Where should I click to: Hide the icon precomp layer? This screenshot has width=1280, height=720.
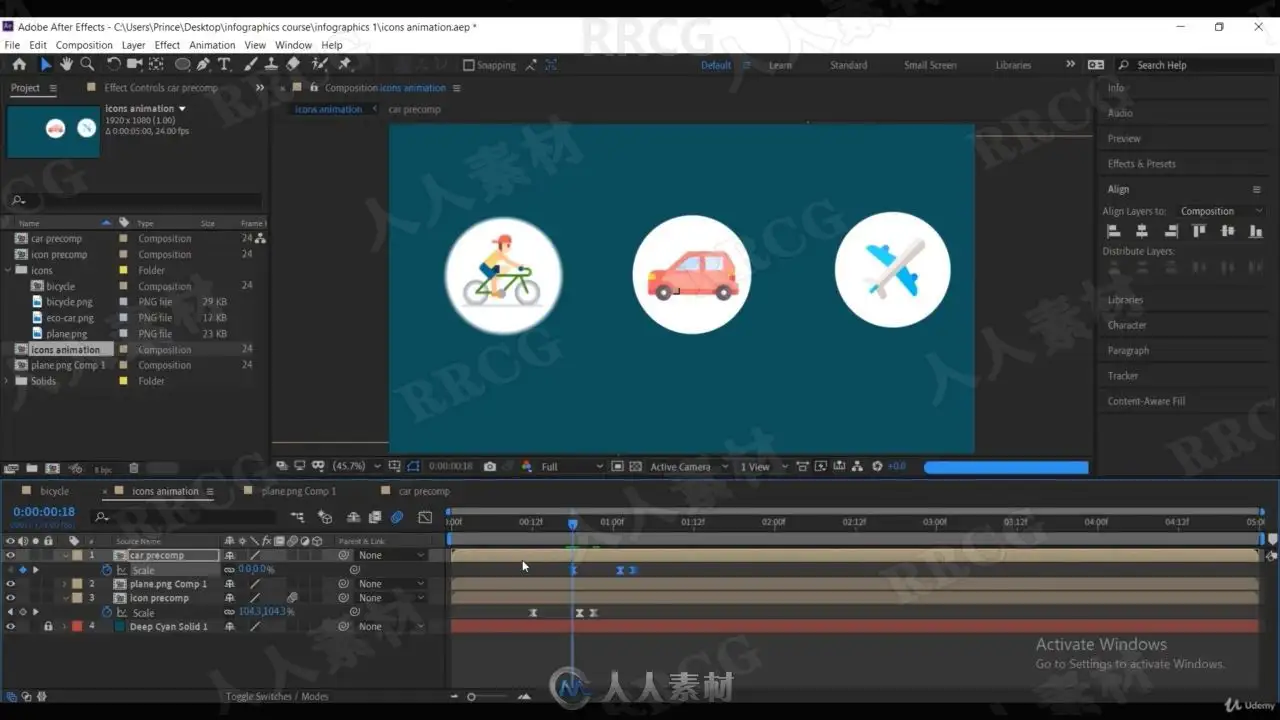click(10, 598)
